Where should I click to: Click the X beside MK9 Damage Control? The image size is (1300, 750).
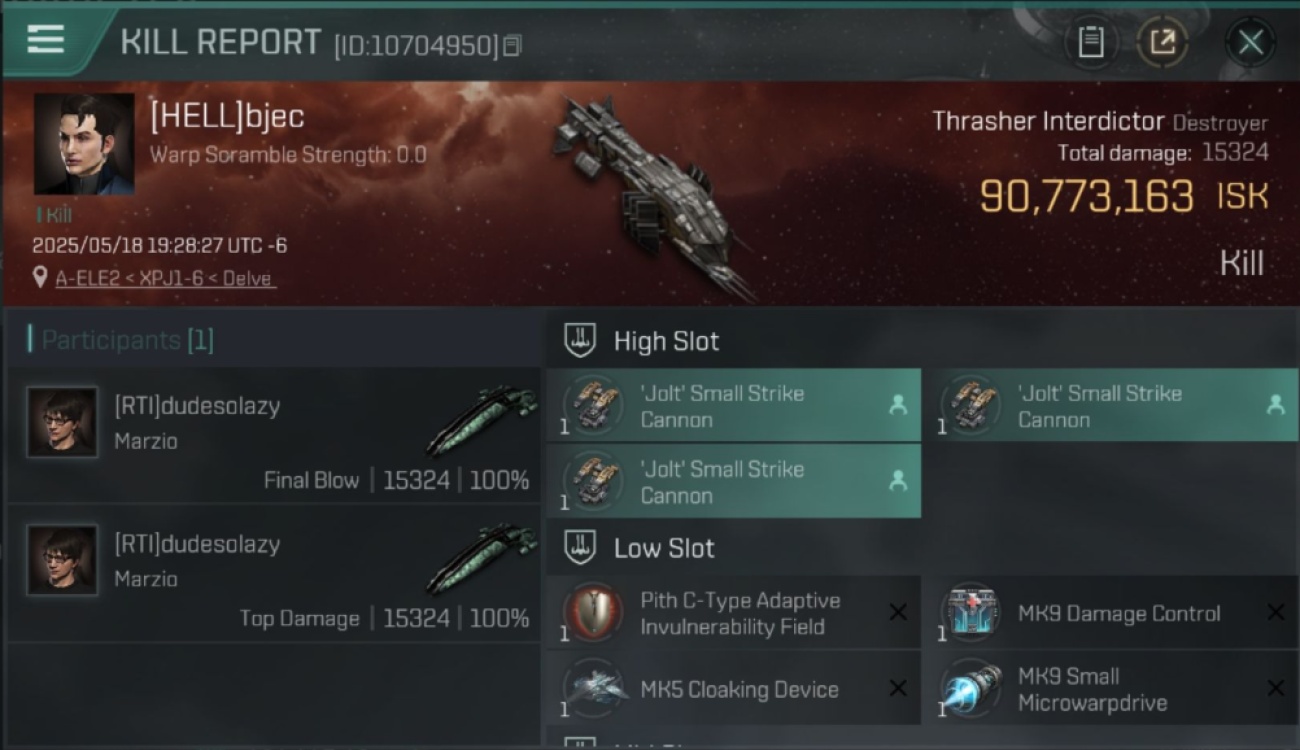coord(1275,612)
